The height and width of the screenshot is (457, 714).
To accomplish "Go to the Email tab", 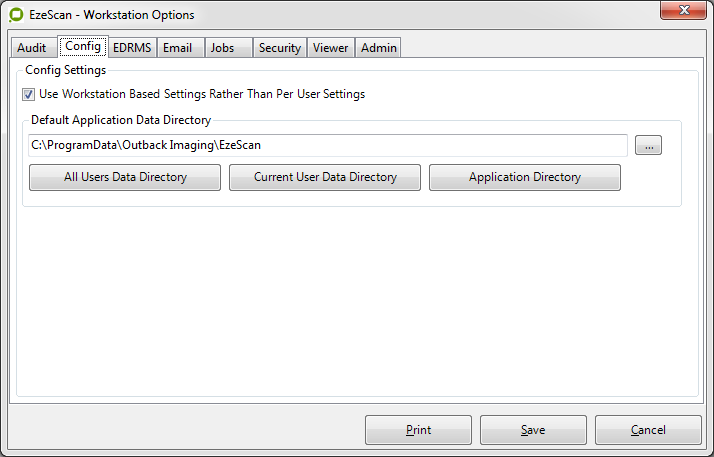I will pyautogui.click(x=180, y=48).
